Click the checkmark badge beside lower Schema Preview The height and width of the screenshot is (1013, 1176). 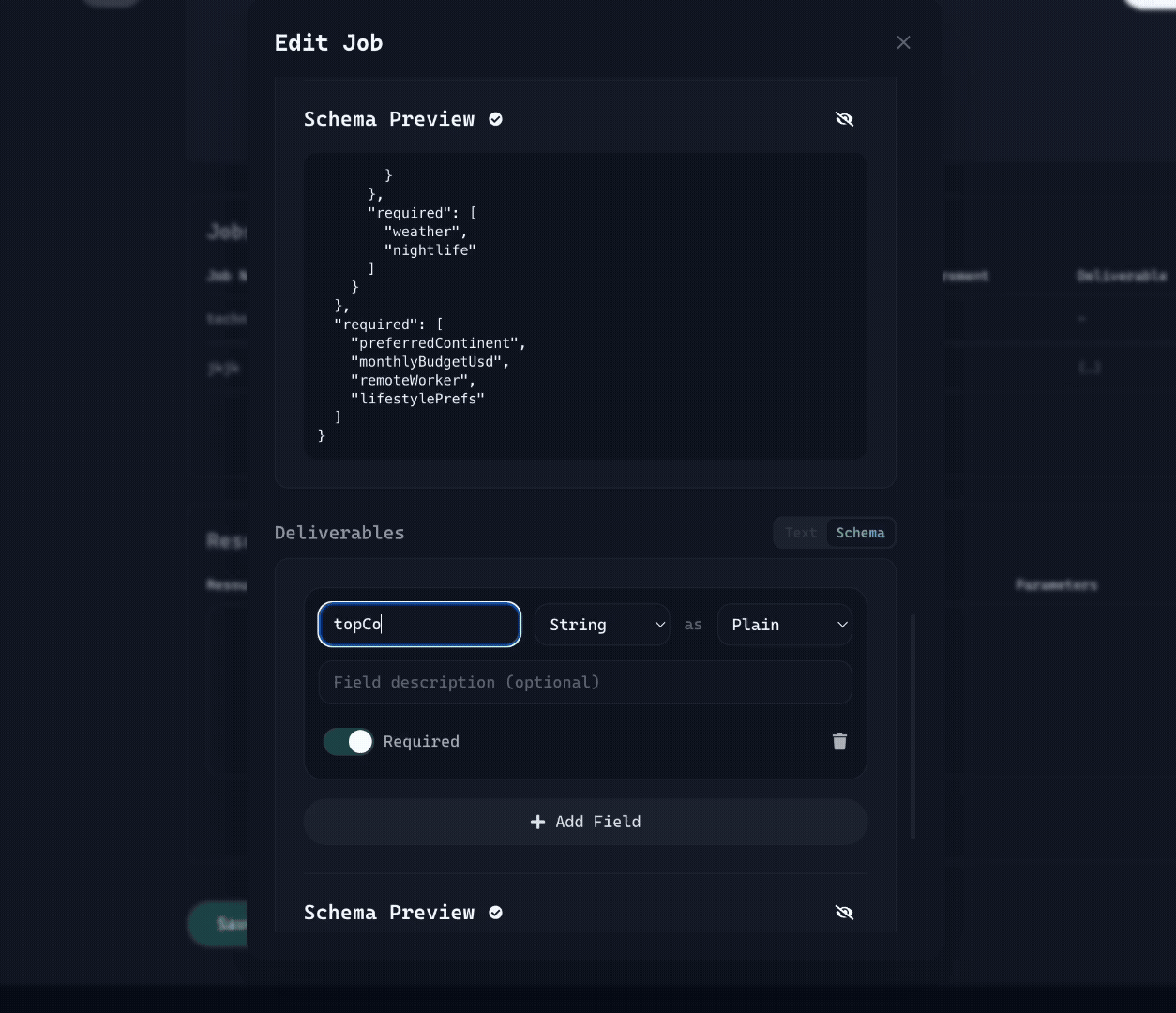495,913
